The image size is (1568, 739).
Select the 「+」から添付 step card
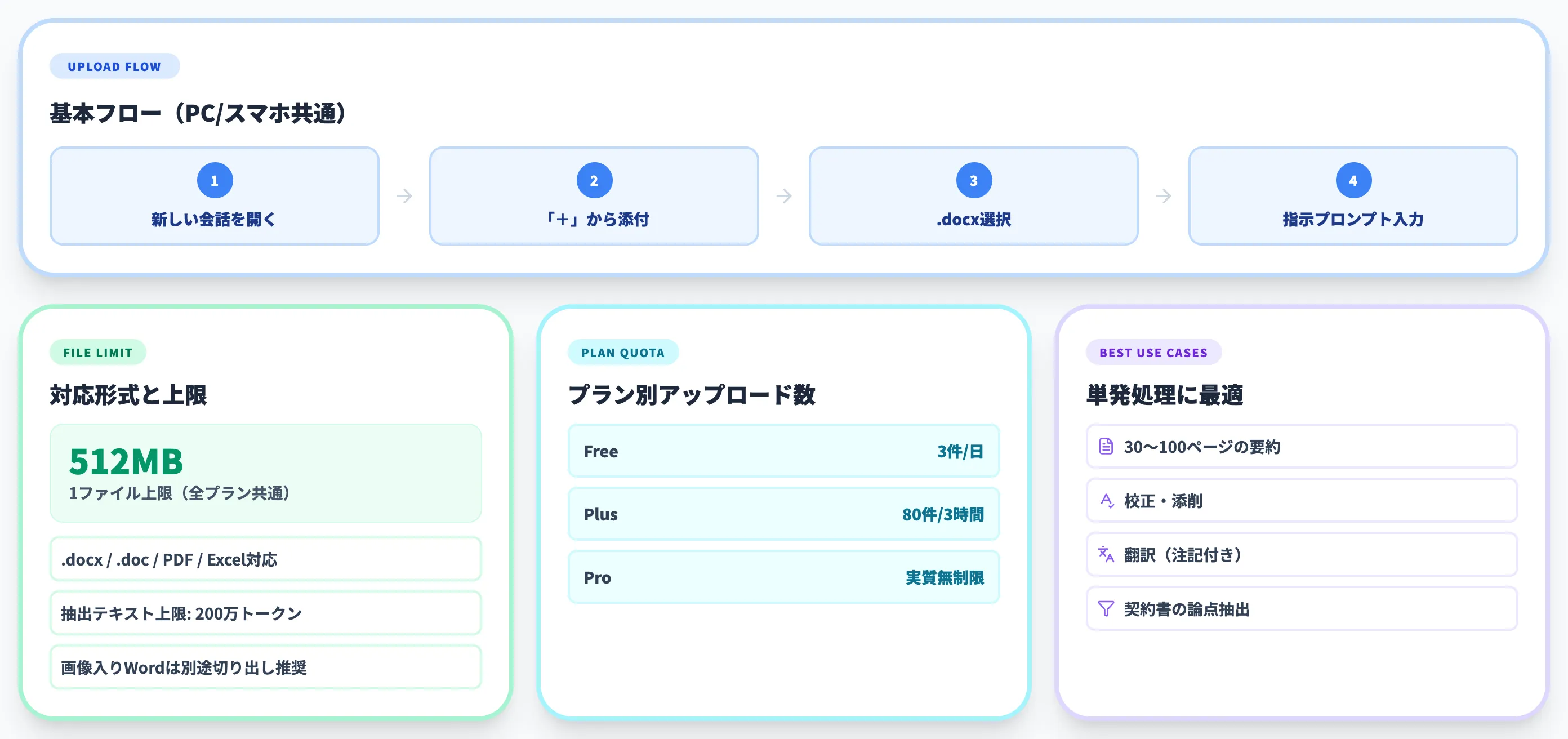[x=594, y=196]
